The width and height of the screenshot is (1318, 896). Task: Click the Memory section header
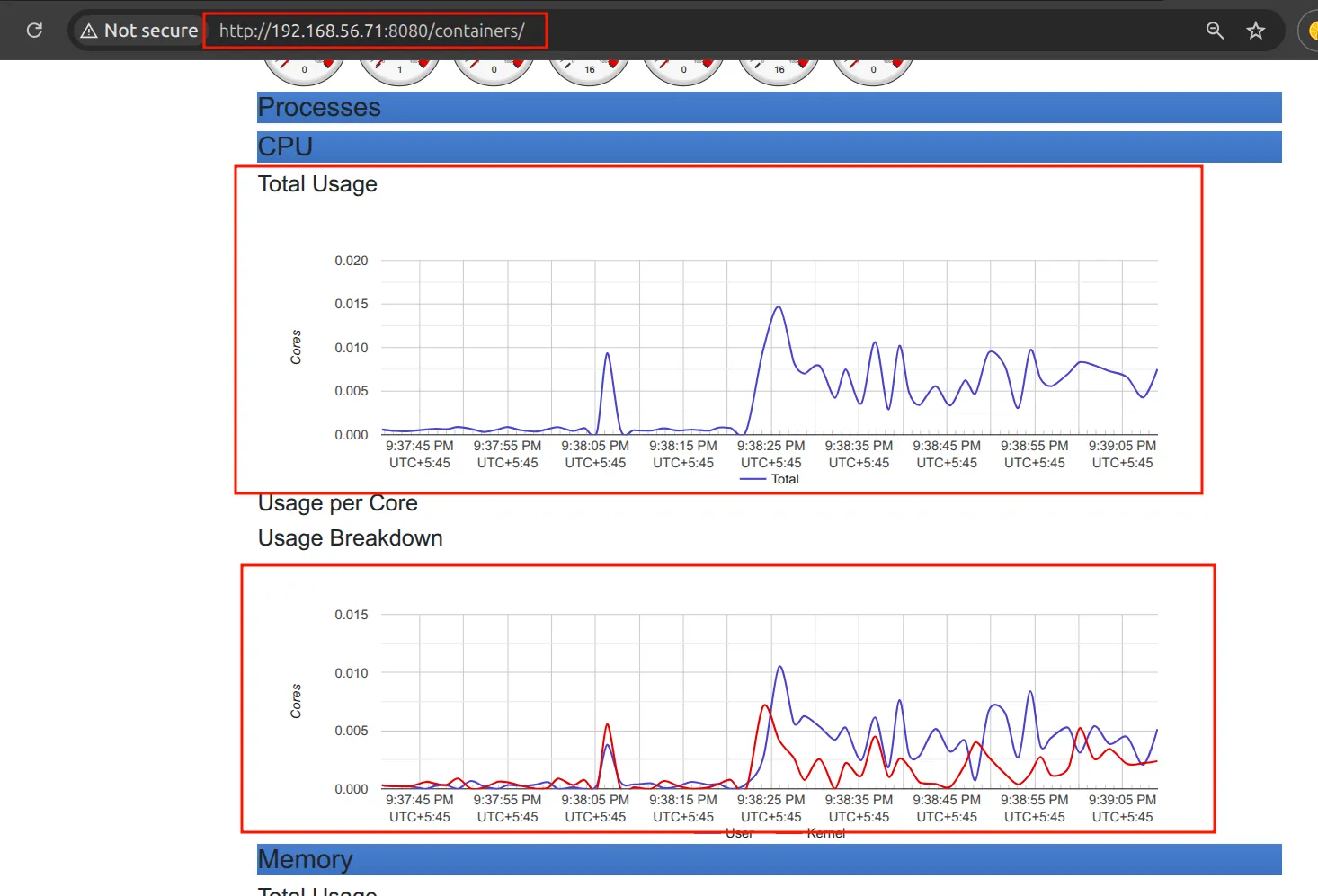[769, 859]
